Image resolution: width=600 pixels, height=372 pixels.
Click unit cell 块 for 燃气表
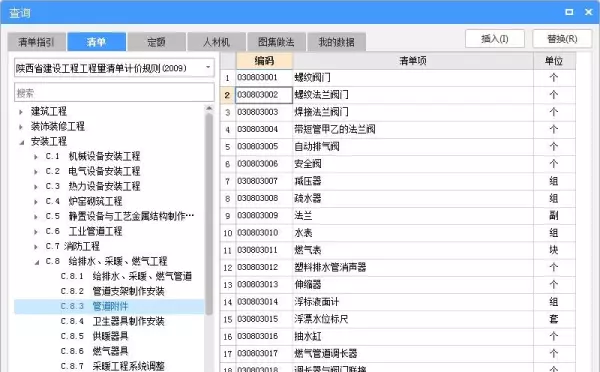554,250
